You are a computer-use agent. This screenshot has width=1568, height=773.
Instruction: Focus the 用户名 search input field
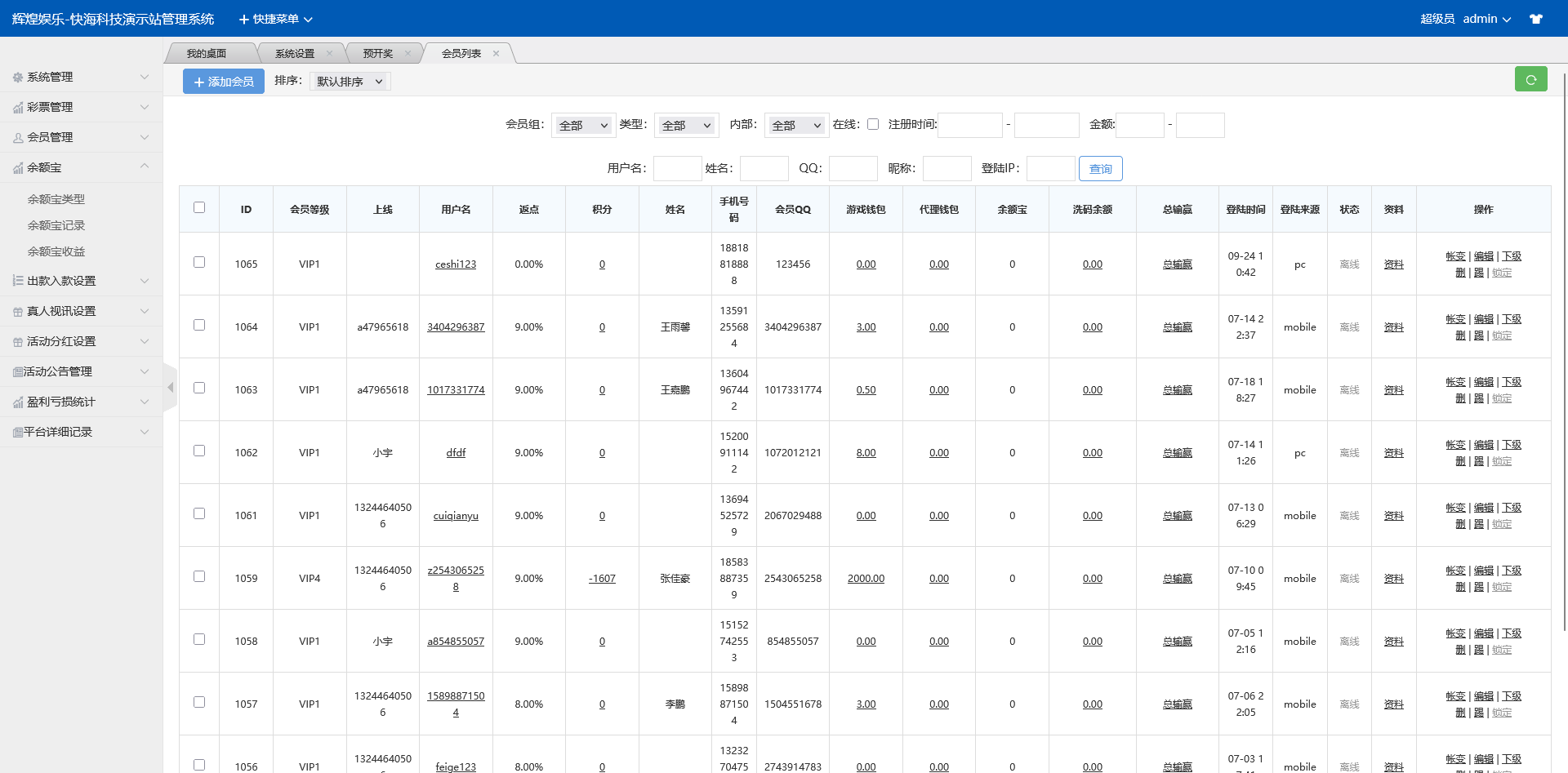click(x=677, y=169)
